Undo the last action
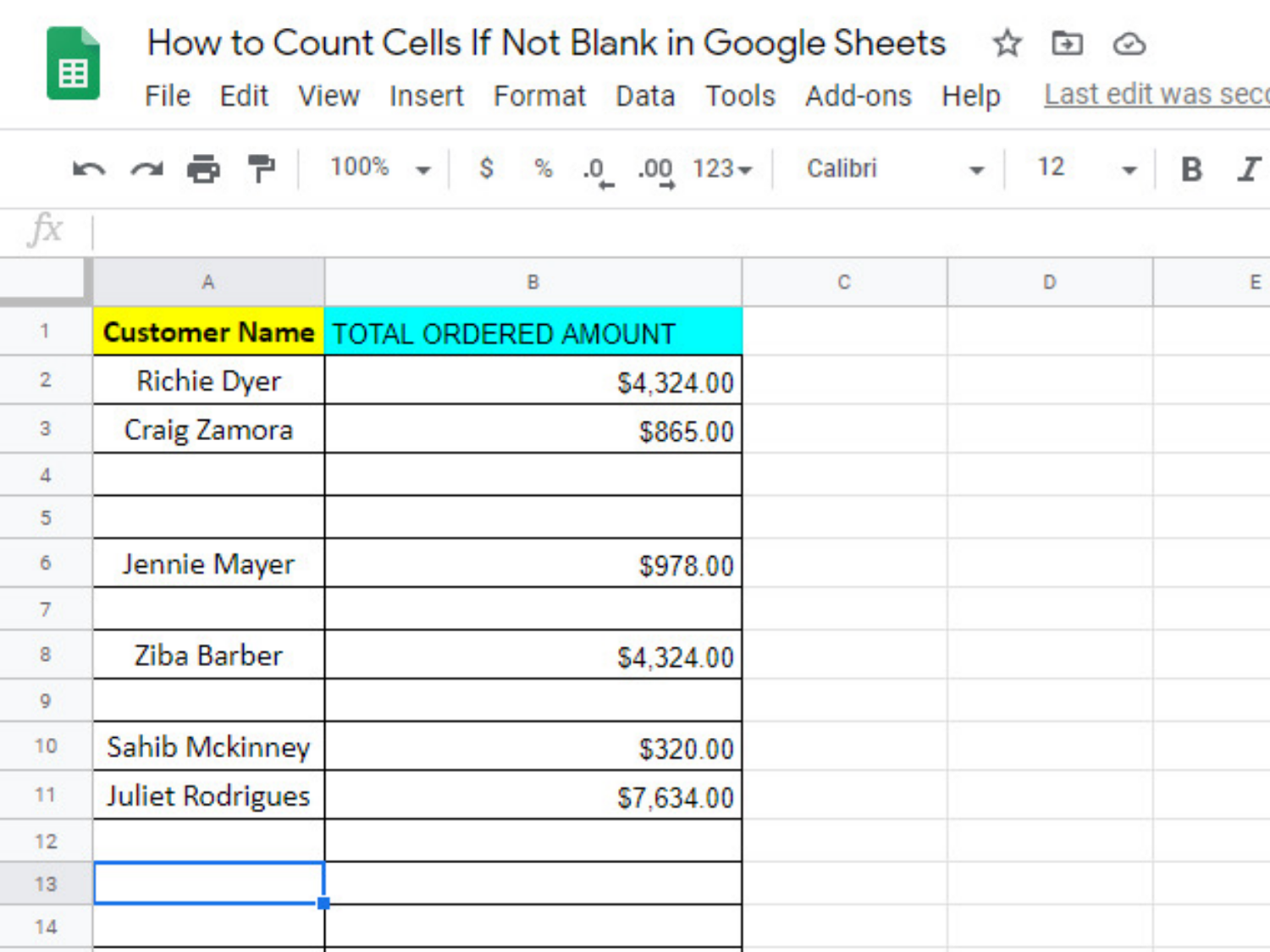The width and height of the screenshot is (1270, 952). tap(89, 169)
